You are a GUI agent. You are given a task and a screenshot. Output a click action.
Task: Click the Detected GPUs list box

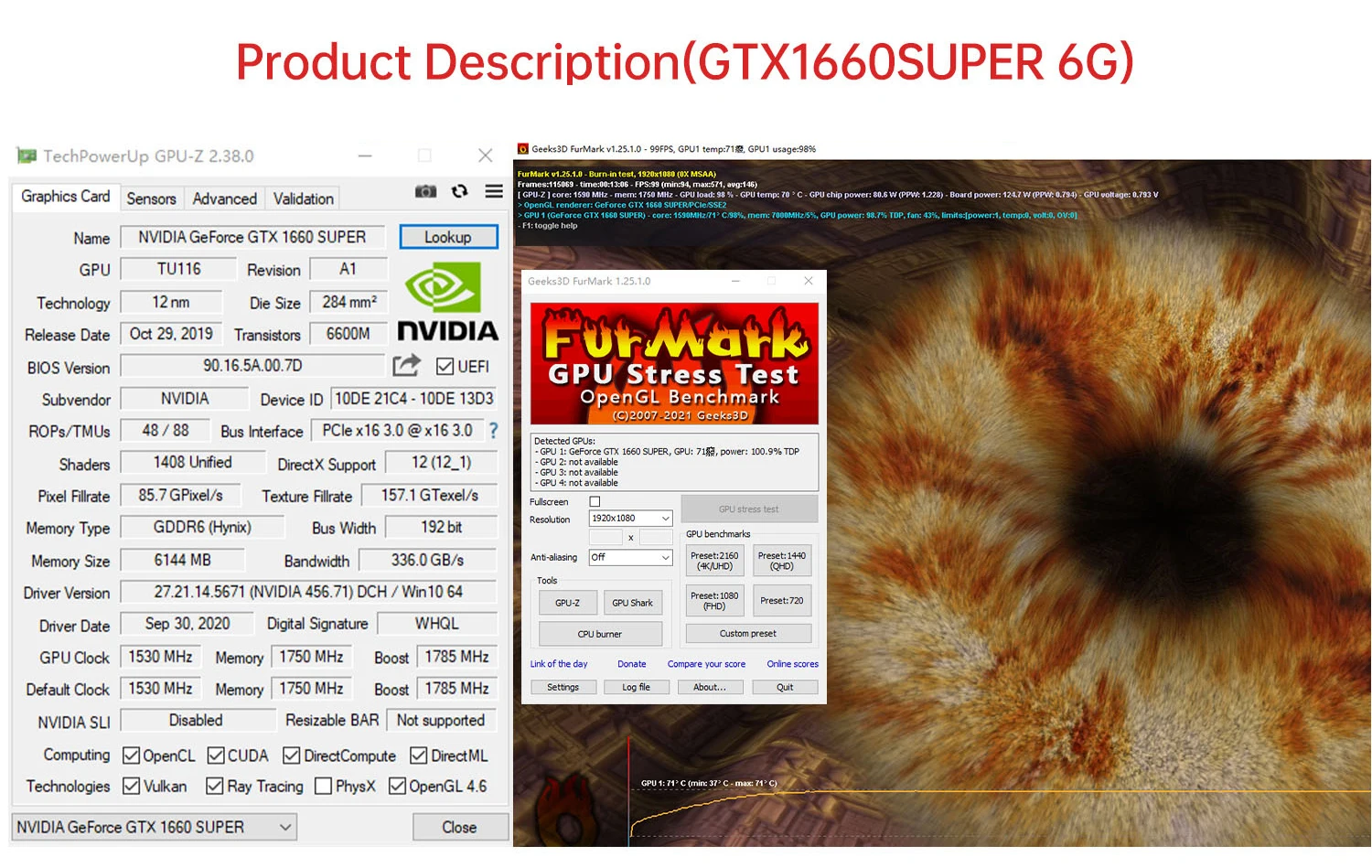pyautogui.click(x=674, y=462)
